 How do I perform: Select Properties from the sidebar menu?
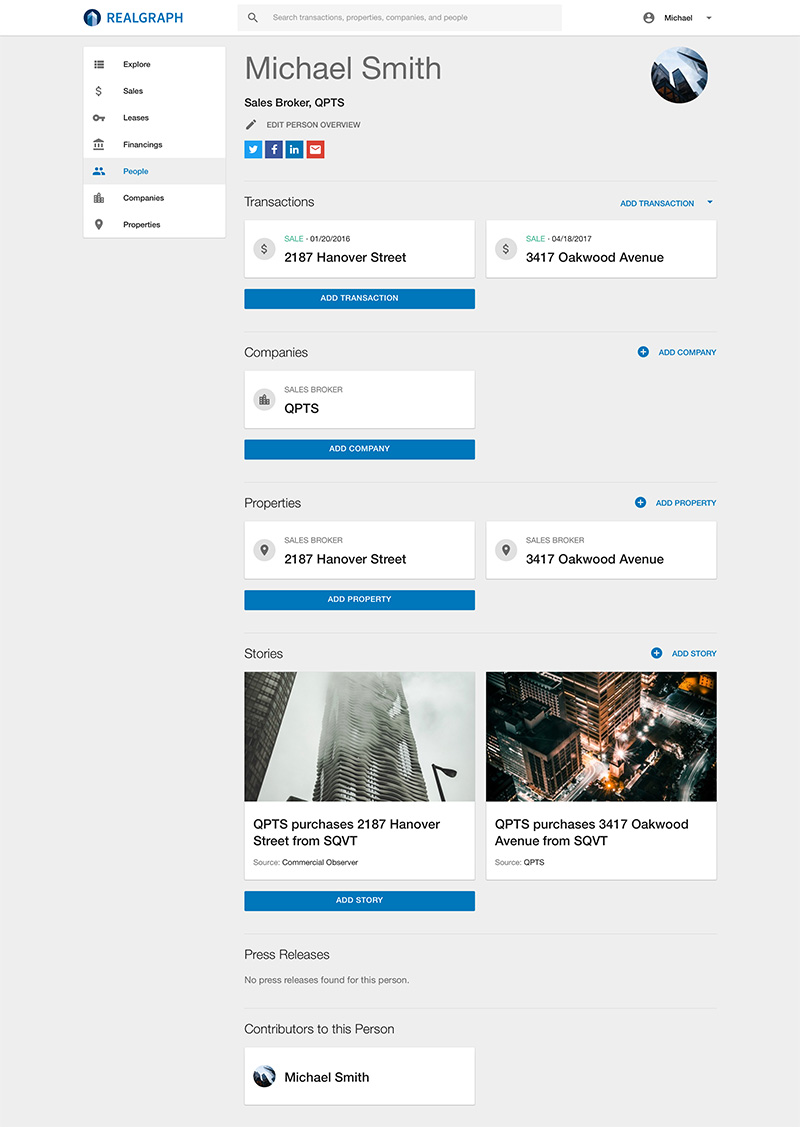[x=141, y=225]
